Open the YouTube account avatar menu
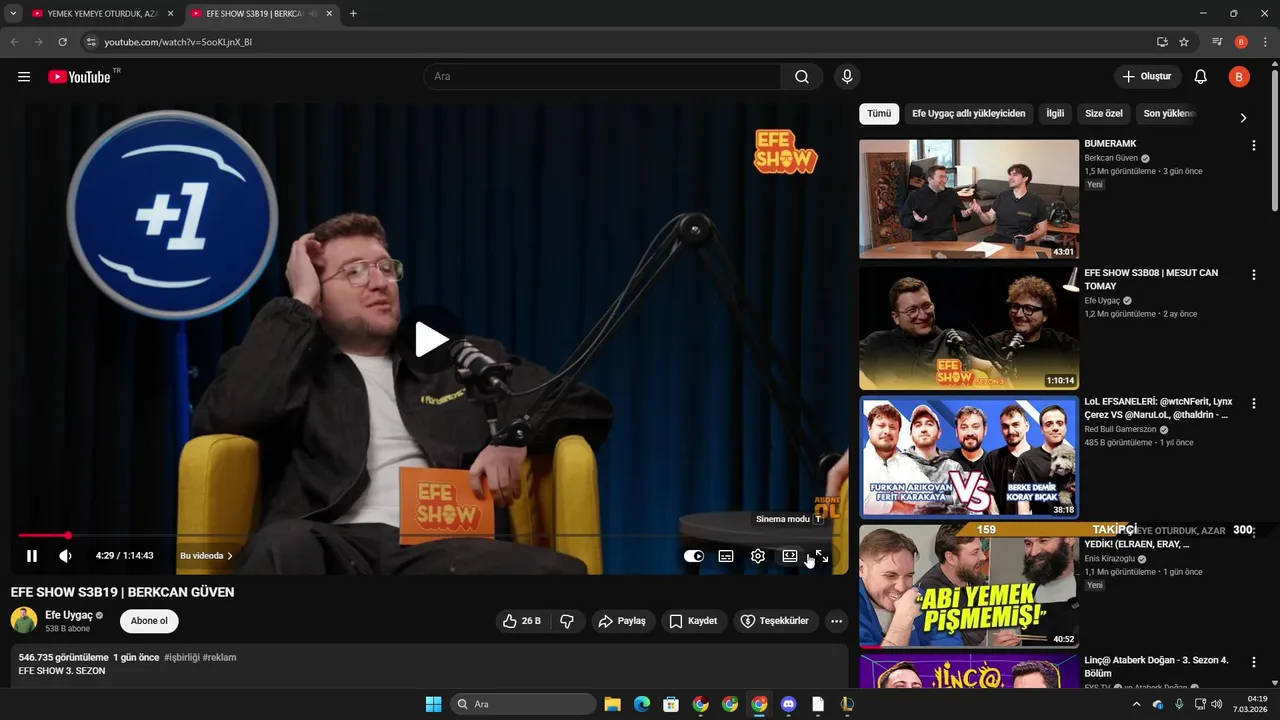Image resolution: width=1280 pixels, height=720 pixels. click(1239, 77)
